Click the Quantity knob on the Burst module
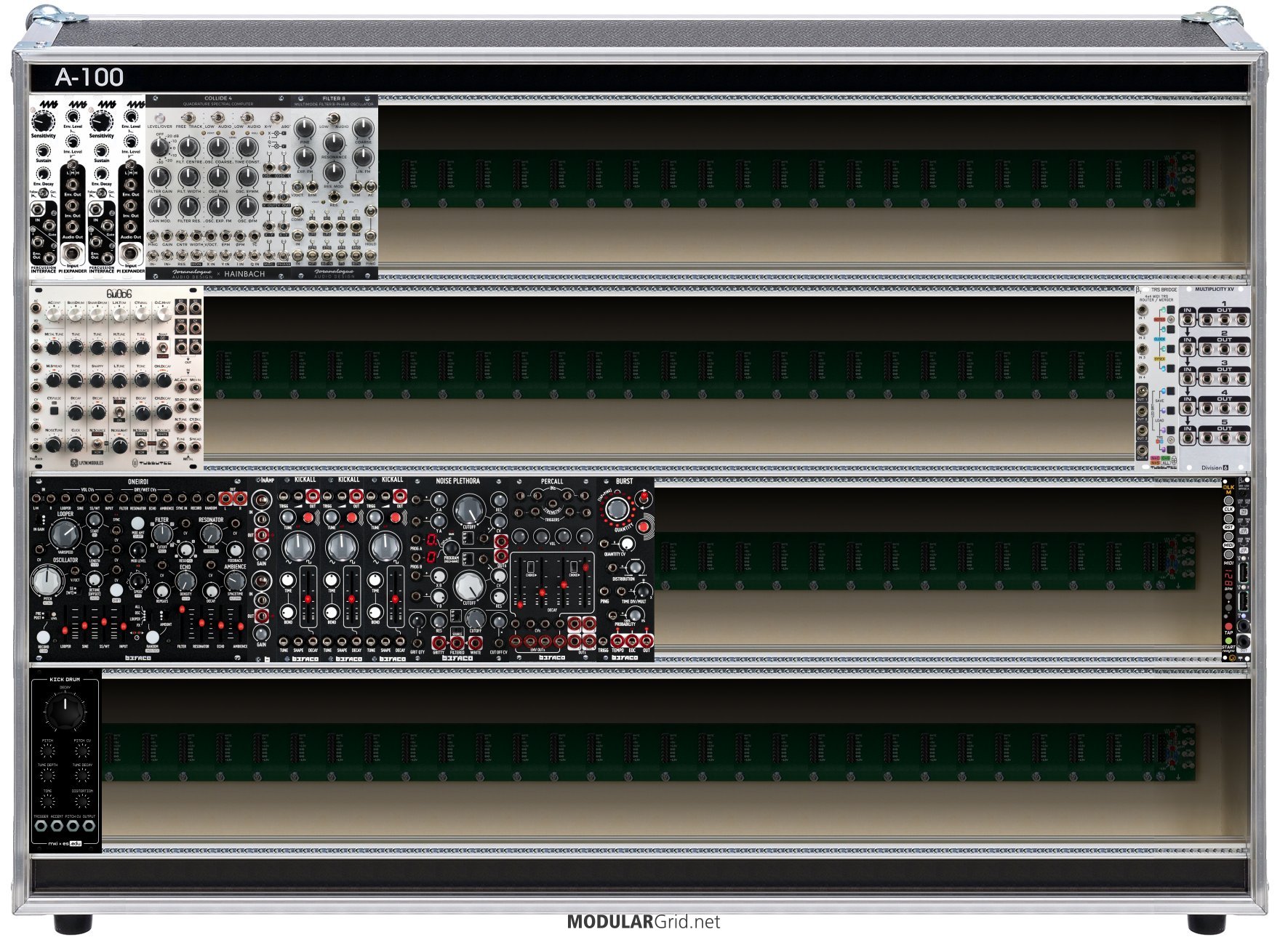This screenshot has width=1288, height=937. tap(617, 509)
